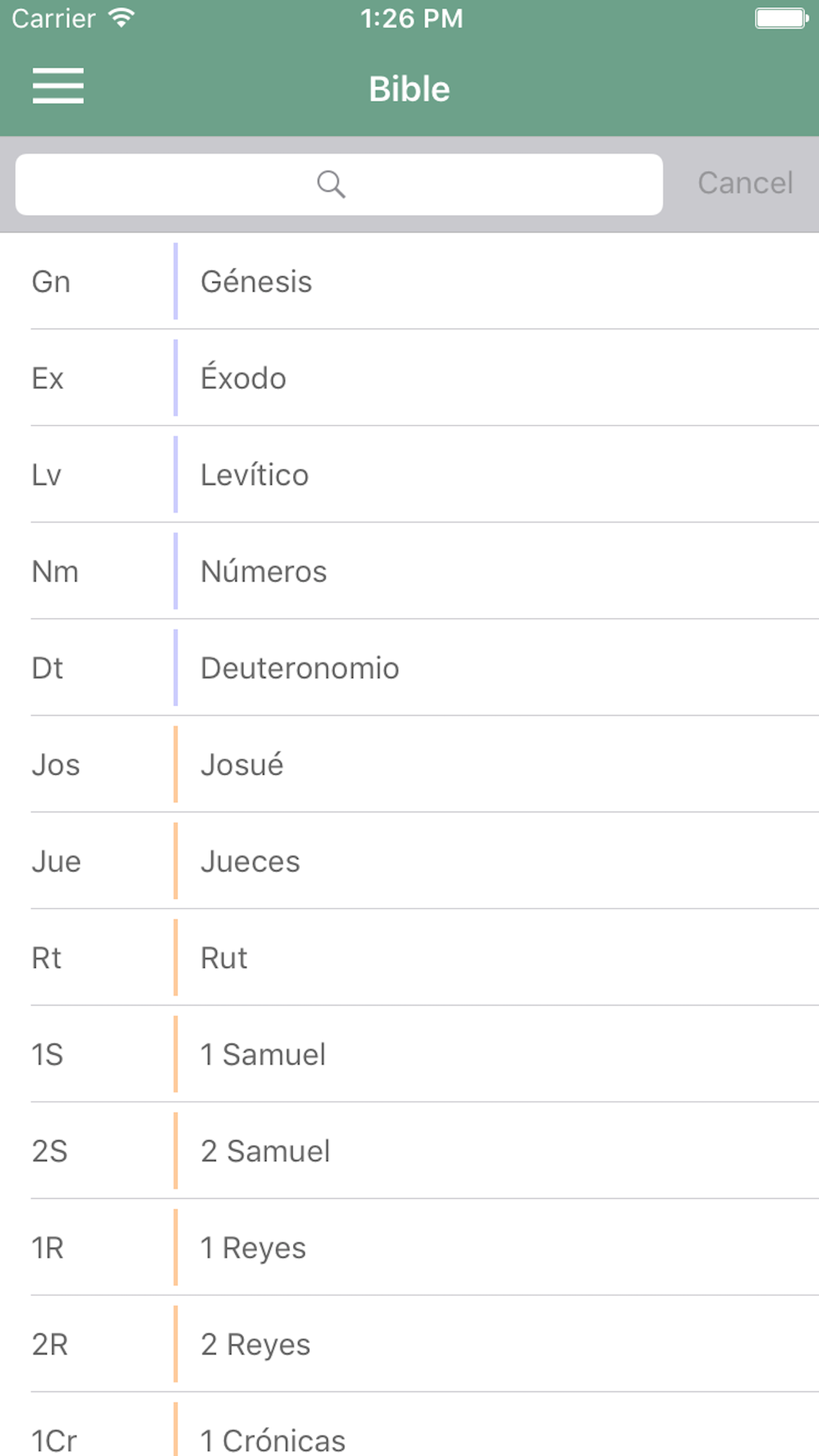Open Levítico from the list
The height and width of the screenshot is (1456, 819).
click(409, 475)
